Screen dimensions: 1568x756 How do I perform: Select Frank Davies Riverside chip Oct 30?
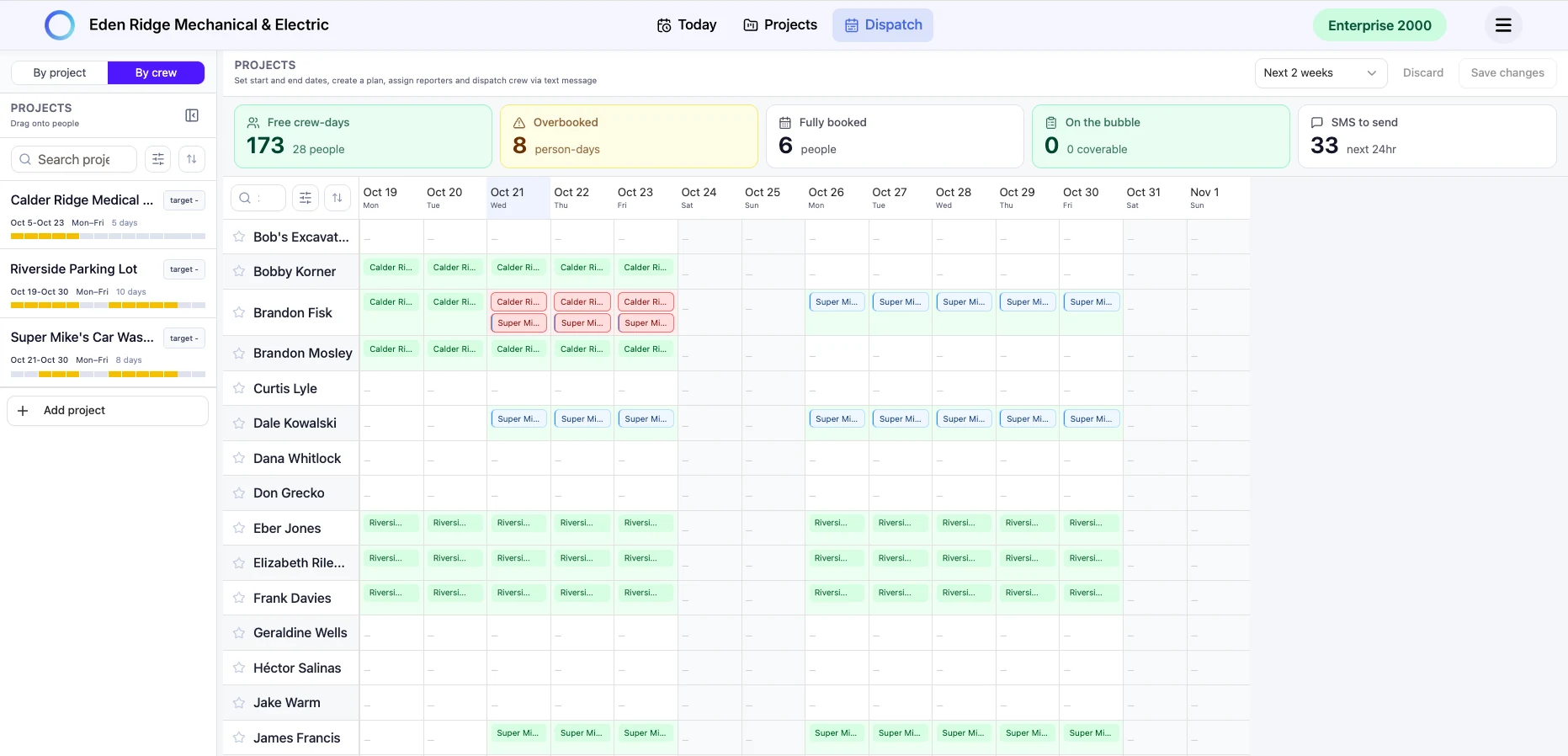tap(1091, 594)
